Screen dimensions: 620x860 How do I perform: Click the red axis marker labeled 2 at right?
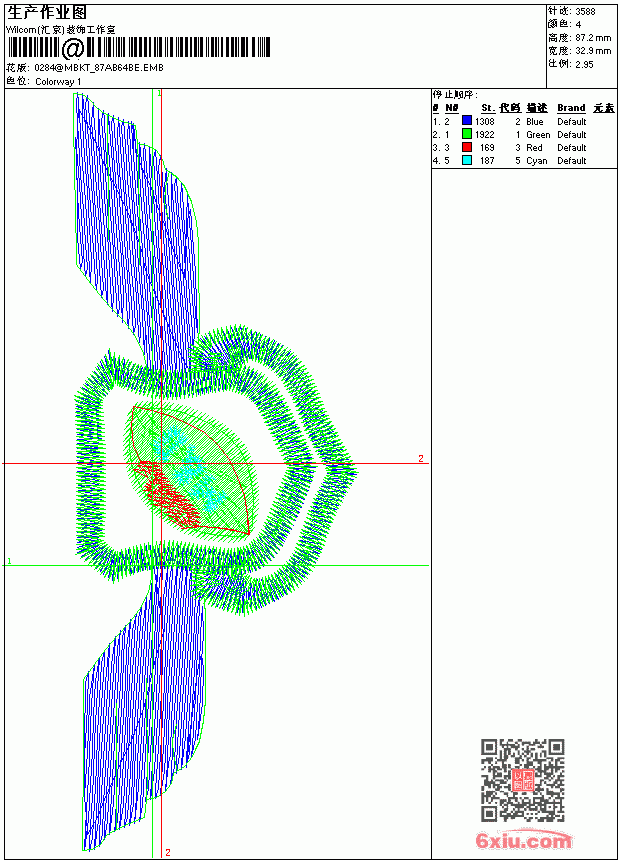click(421, 459)
